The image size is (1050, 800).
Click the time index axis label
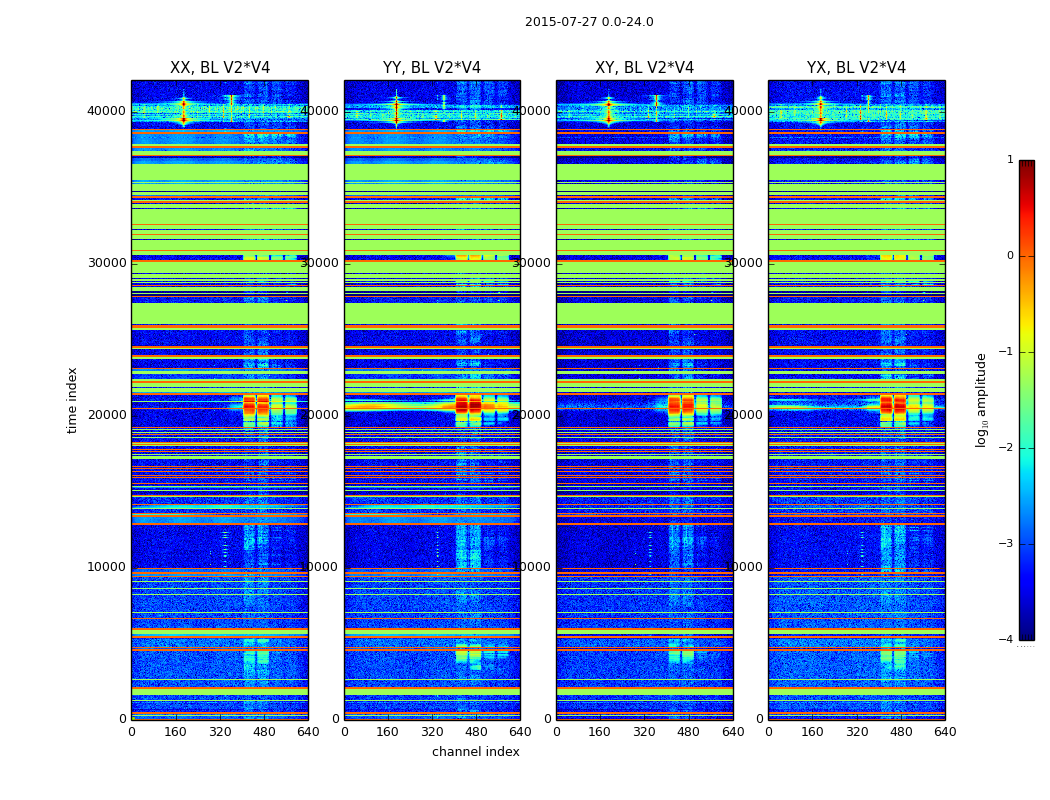pos(72,400)
